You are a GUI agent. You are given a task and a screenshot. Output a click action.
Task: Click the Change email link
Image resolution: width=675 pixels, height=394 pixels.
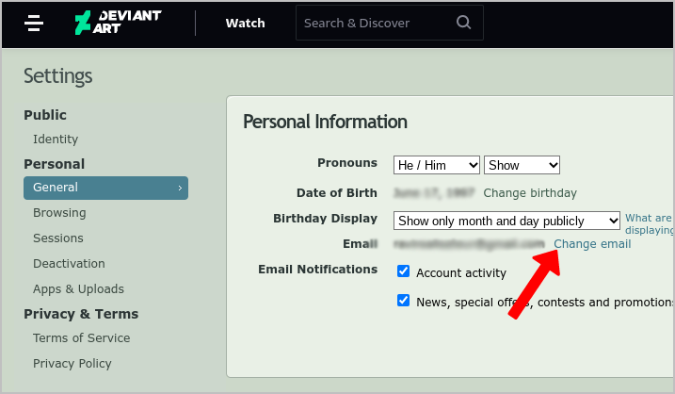[x=592, y=244]
